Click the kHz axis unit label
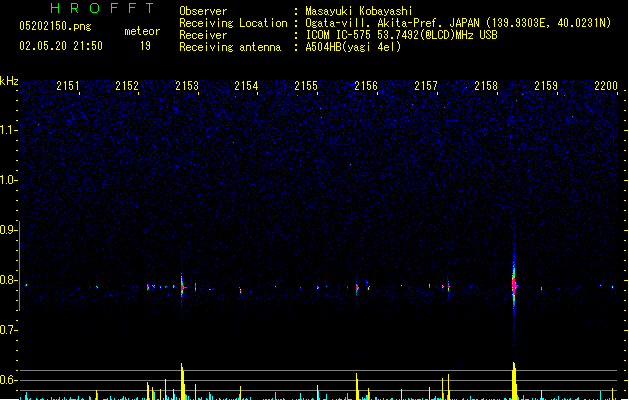This screenshot has width=629, height=400. pos(9,81)
